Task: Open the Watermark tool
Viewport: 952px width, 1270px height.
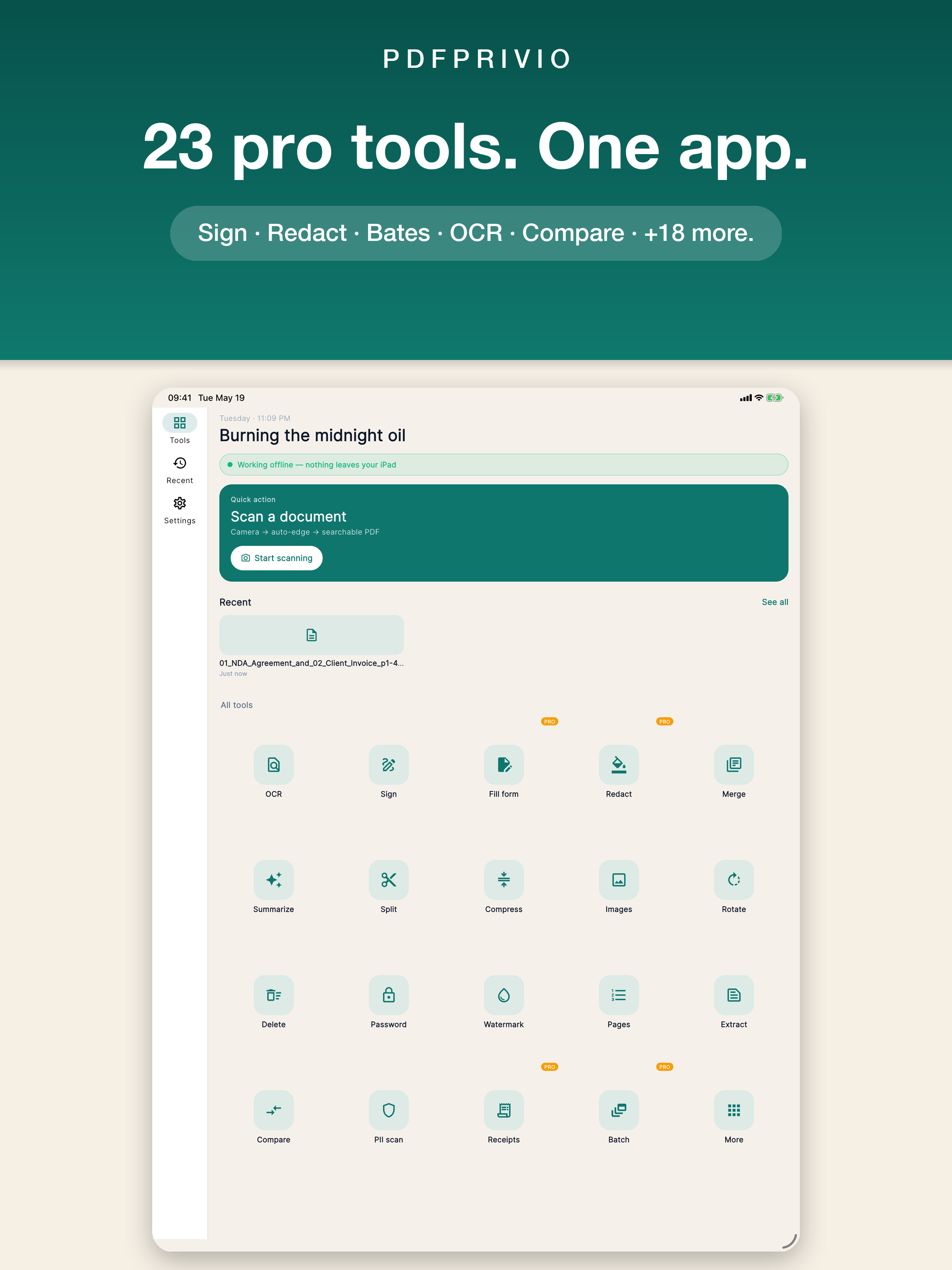Action: pyautogui.click(x=504, y=995)
